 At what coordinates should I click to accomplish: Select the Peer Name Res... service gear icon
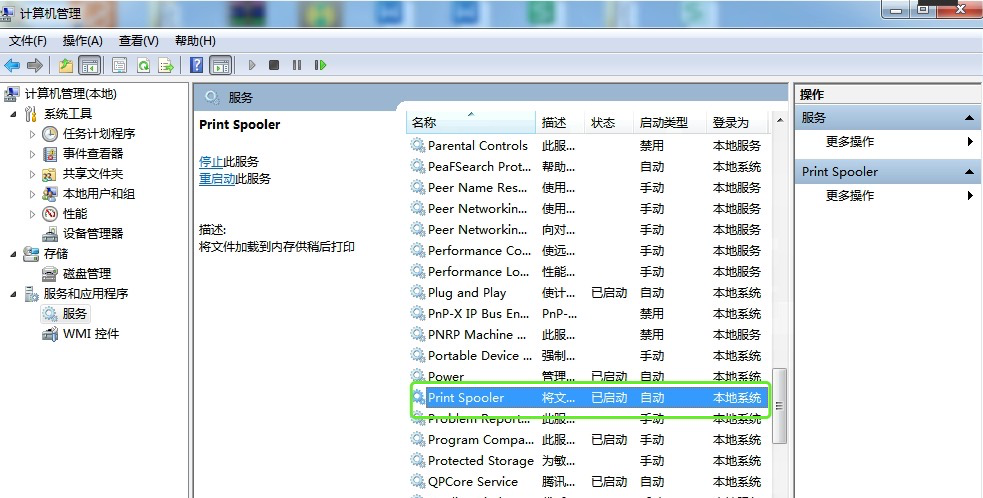[x=418, y=188]
